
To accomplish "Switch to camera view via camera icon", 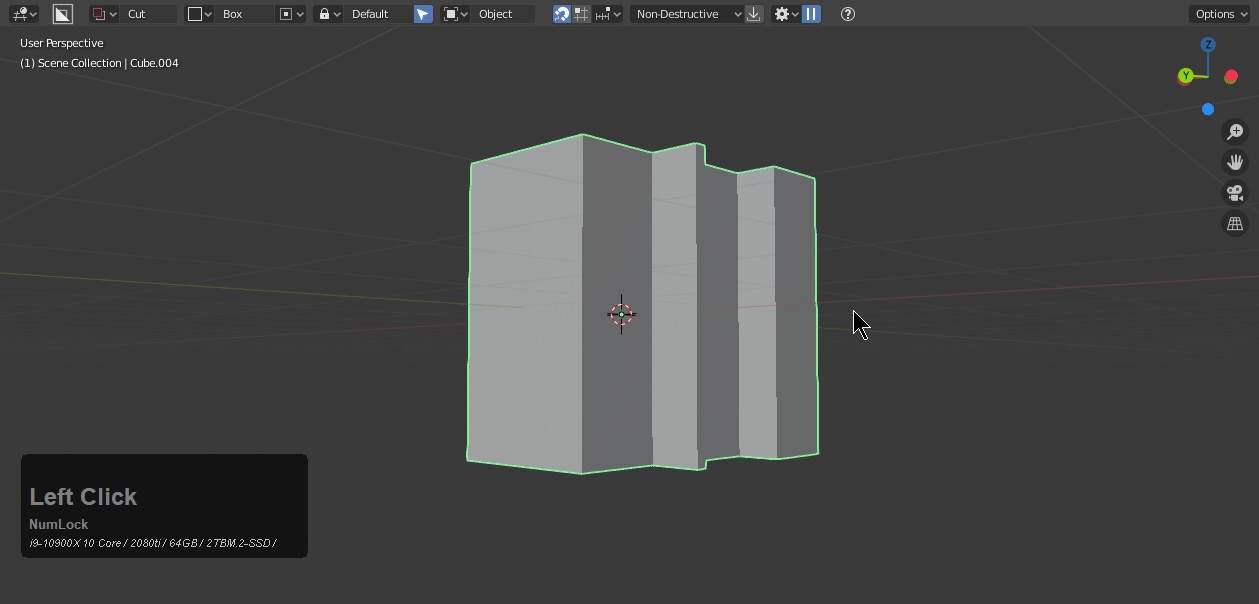I will (1235, 192).
